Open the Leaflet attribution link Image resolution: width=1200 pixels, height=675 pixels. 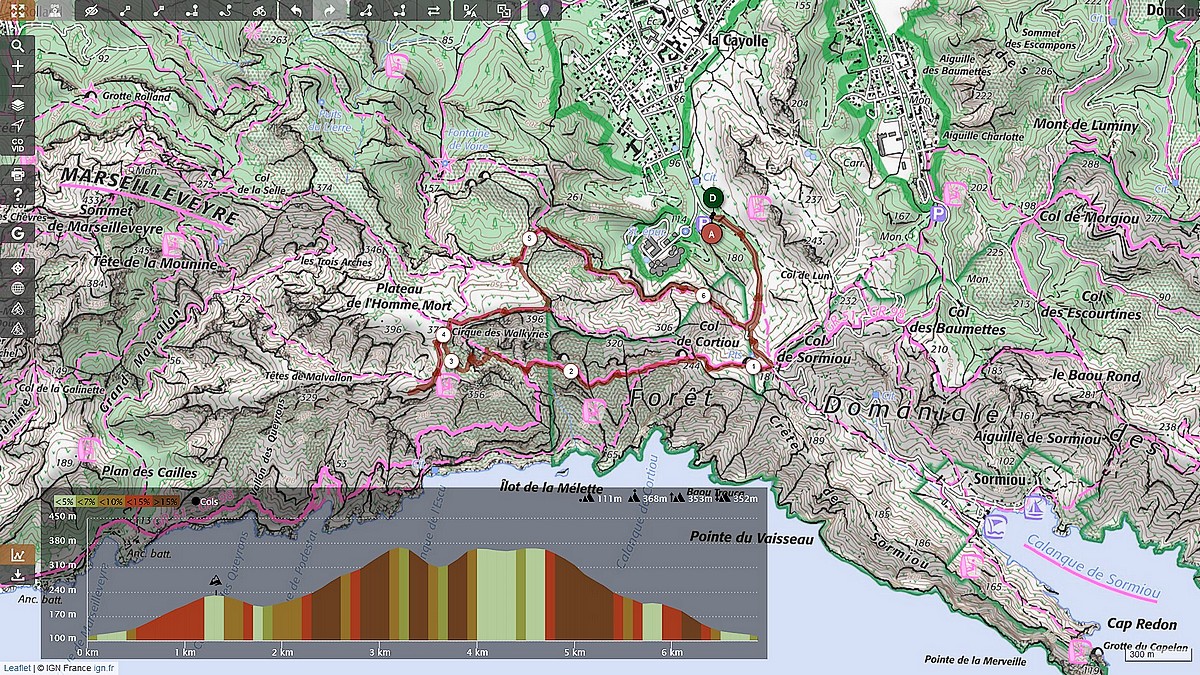tap(16, 668)
